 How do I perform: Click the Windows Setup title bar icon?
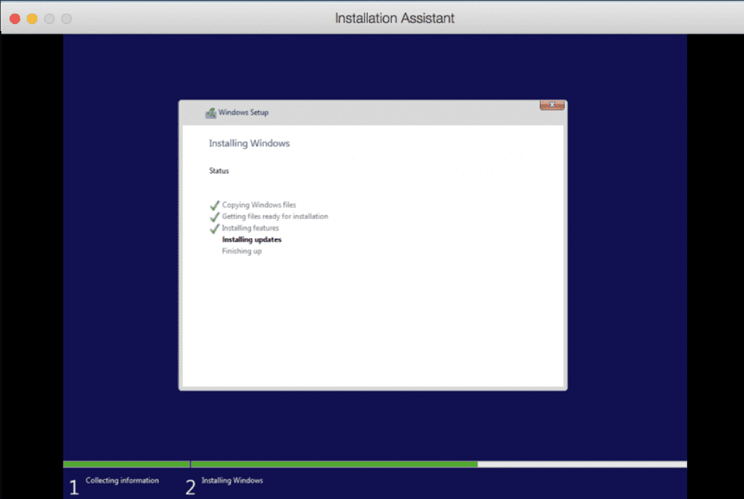[210, 113]
